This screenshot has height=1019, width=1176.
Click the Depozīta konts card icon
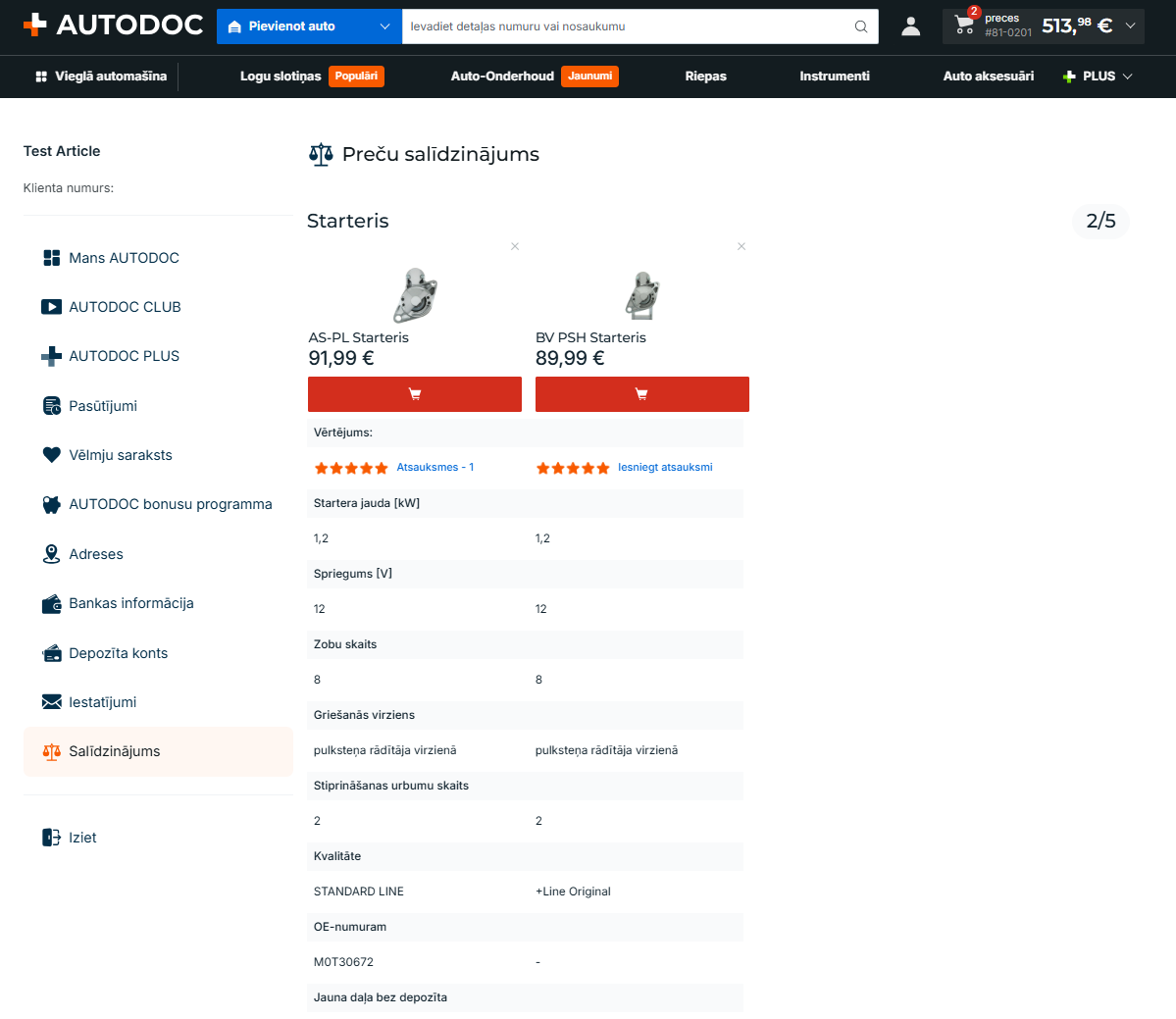pos(51,653)
